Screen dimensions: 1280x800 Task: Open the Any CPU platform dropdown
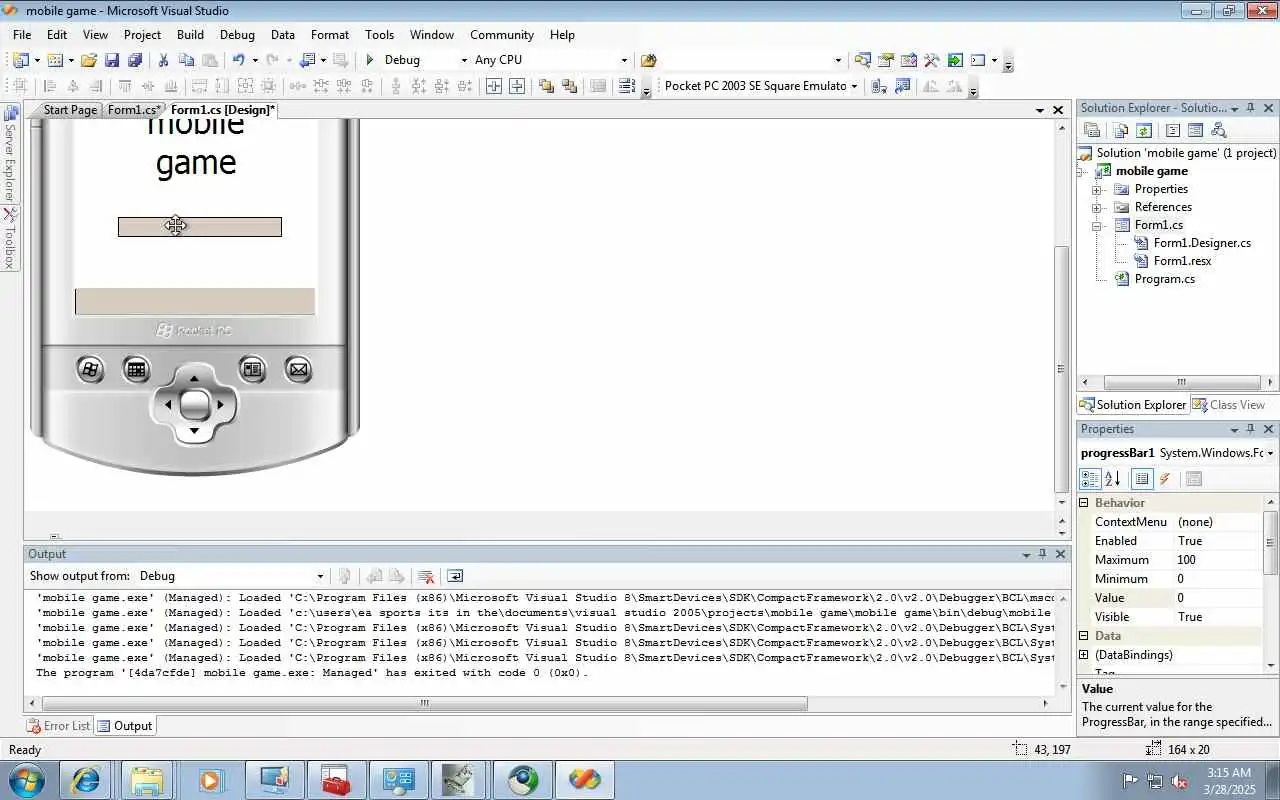click(625, 60)
